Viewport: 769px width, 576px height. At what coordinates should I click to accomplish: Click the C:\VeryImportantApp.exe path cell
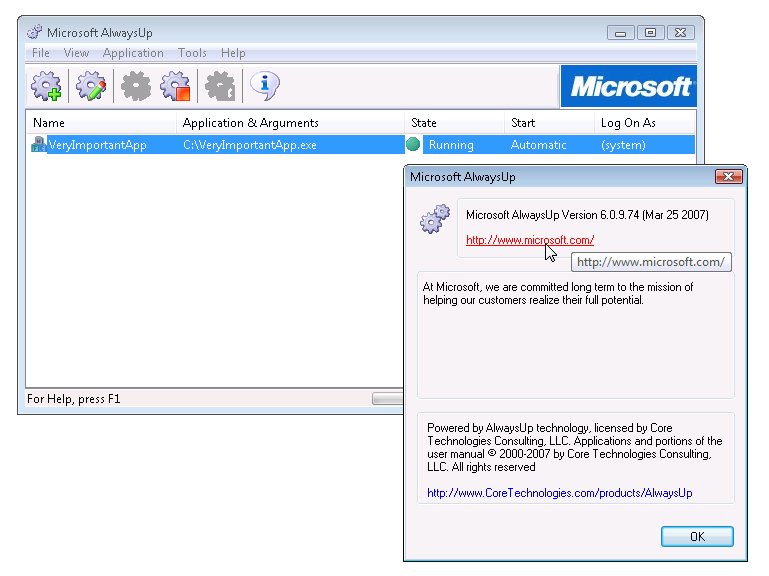pyautogui.click(x=250, y=145)
